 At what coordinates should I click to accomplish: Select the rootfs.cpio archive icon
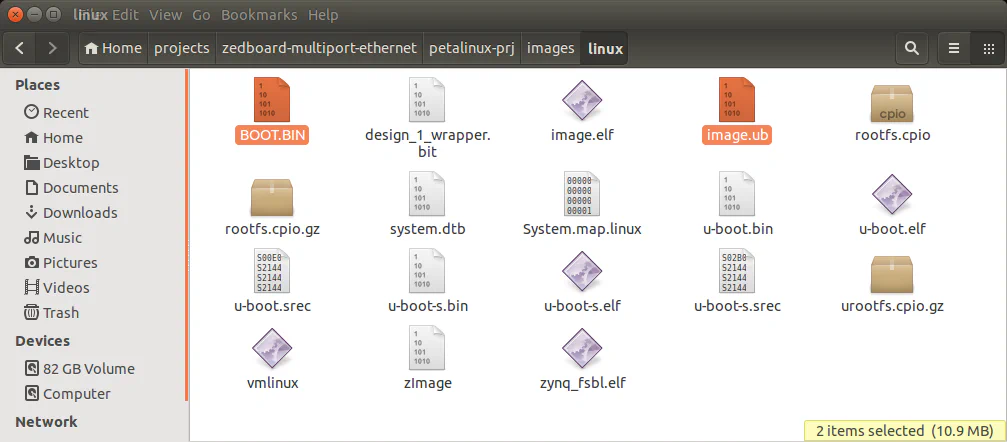click(892, 102)
